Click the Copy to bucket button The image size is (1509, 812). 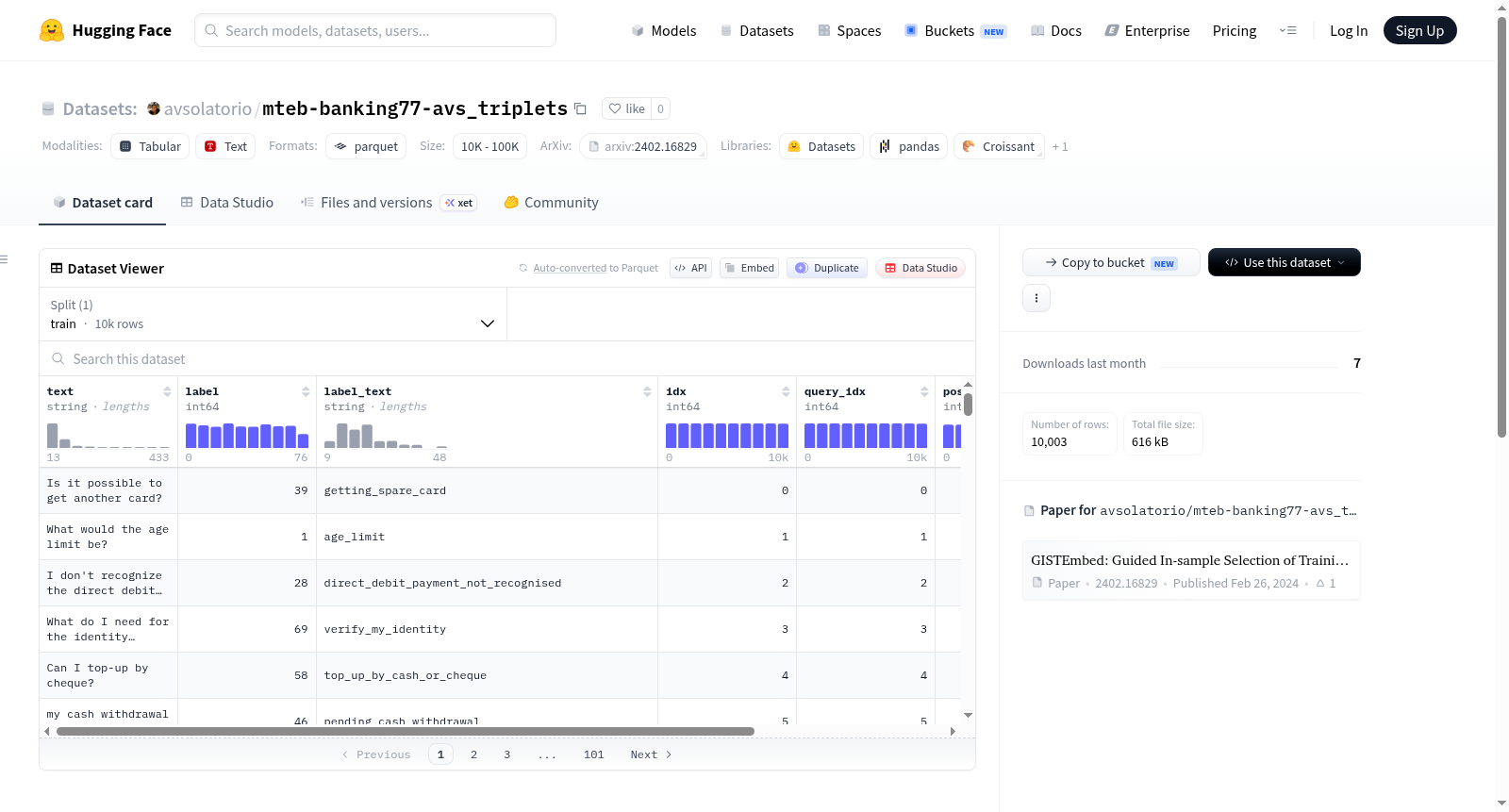point(1111,262)
